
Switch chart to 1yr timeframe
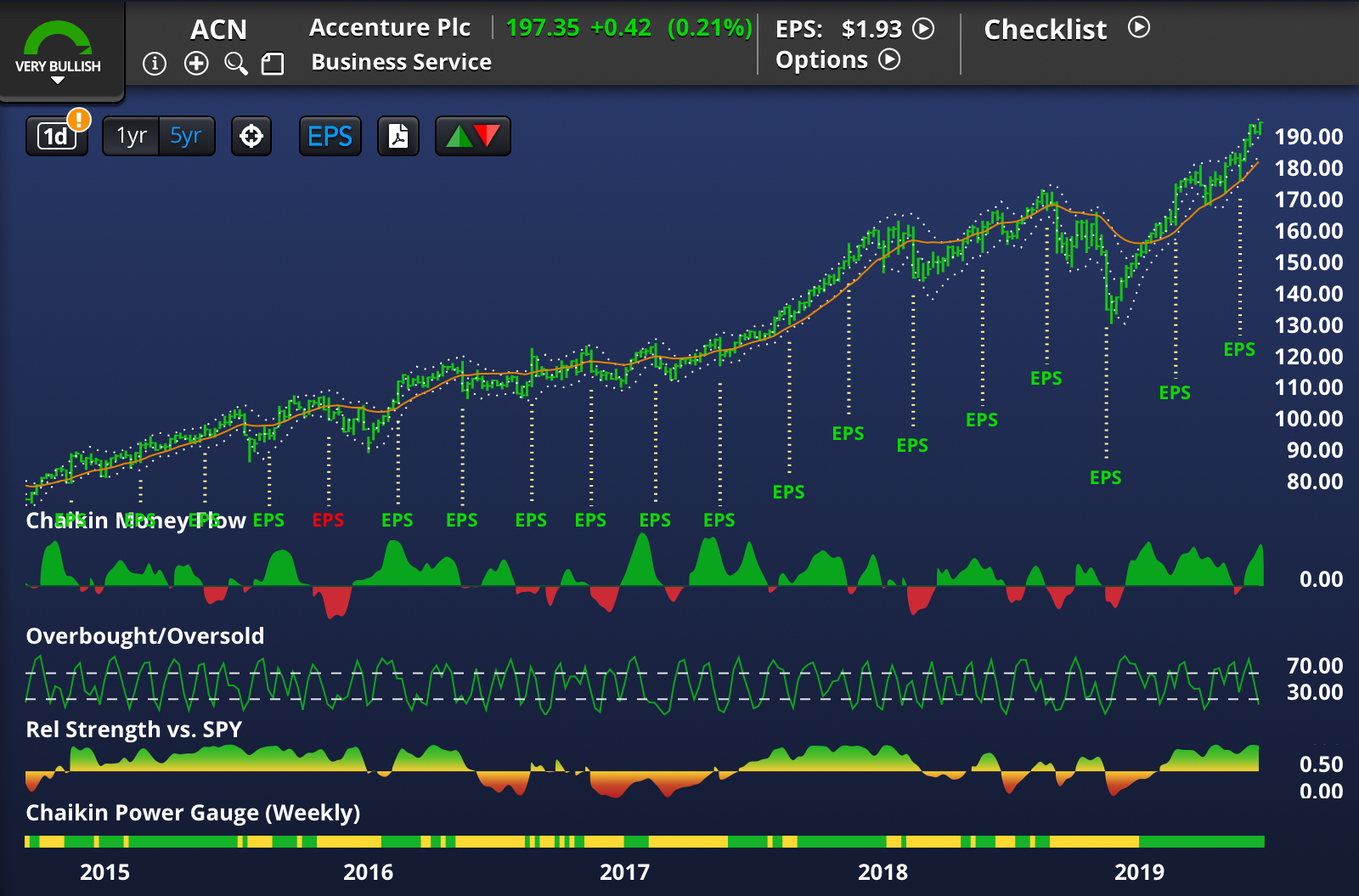pos(132,136)
